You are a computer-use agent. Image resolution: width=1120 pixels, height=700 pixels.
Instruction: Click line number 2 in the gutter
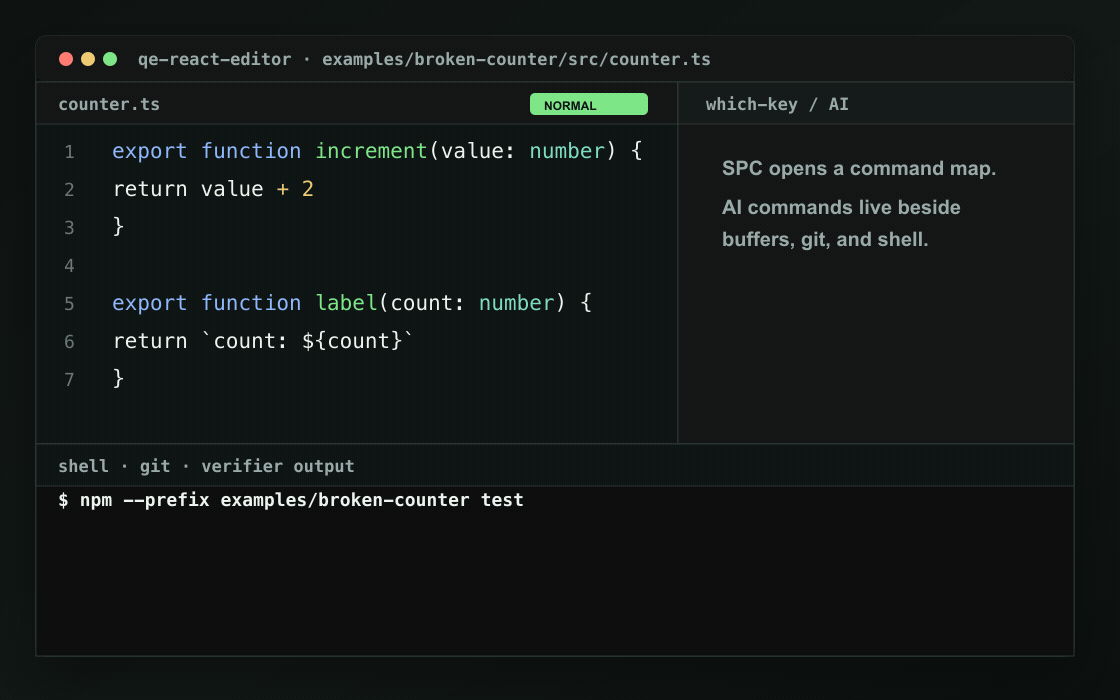point(69,189)
